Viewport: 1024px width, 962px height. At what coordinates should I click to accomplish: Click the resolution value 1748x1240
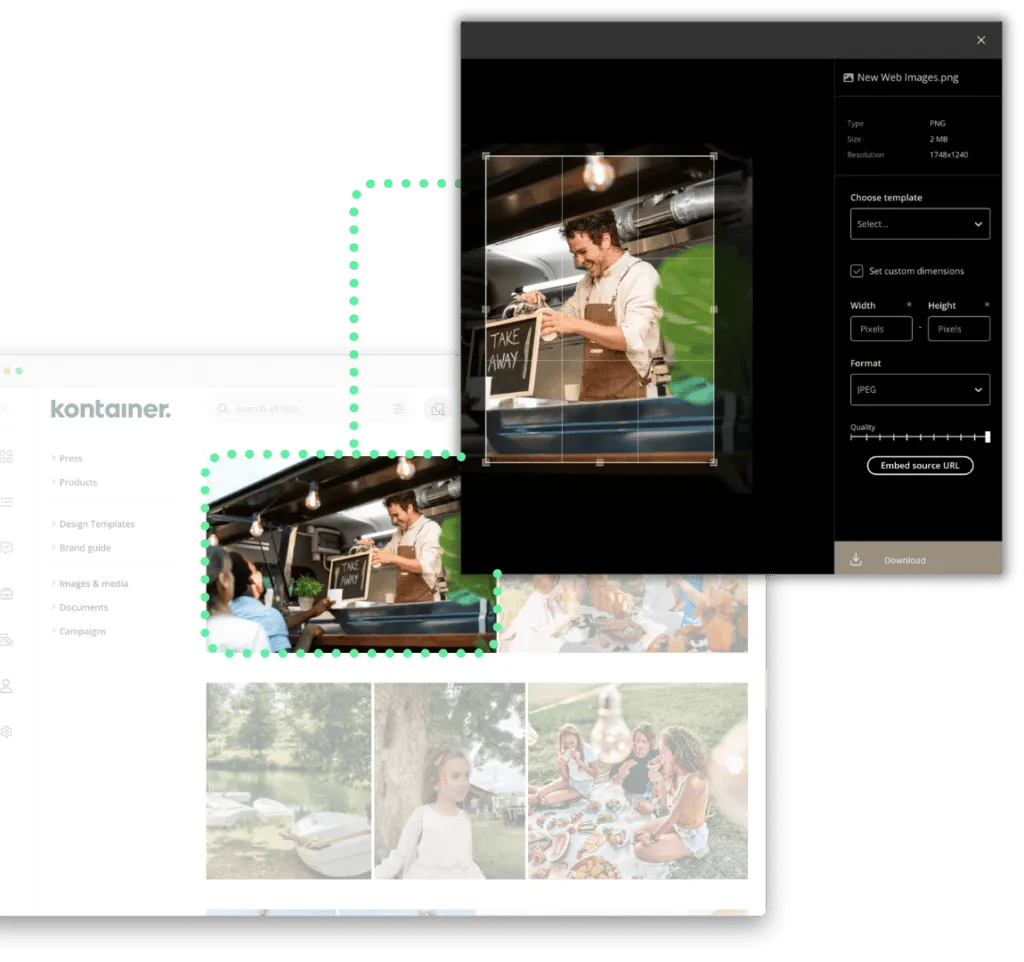coord(949,155)
